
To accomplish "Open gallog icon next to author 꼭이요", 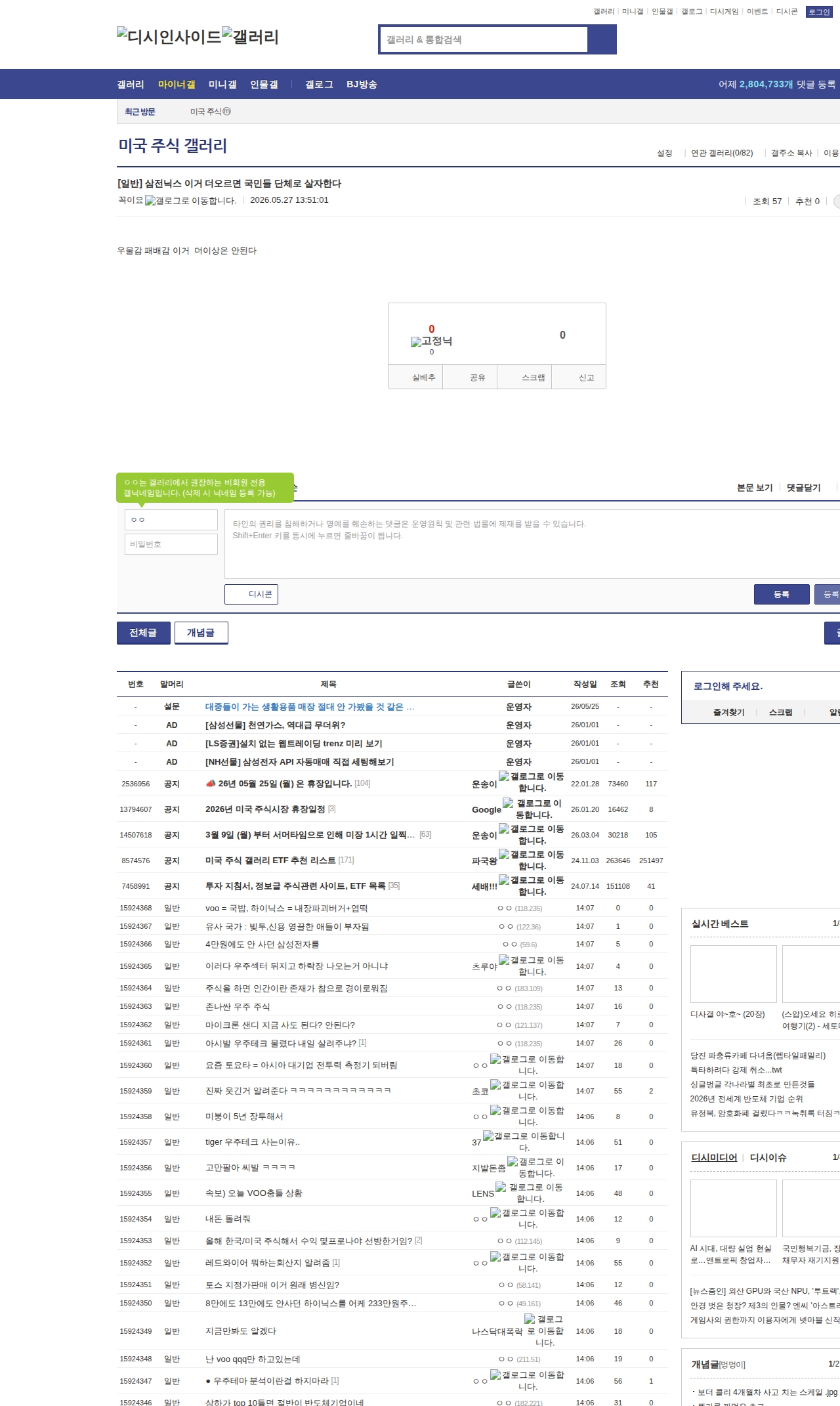I will pyautogui.click(x=190, y=201).
